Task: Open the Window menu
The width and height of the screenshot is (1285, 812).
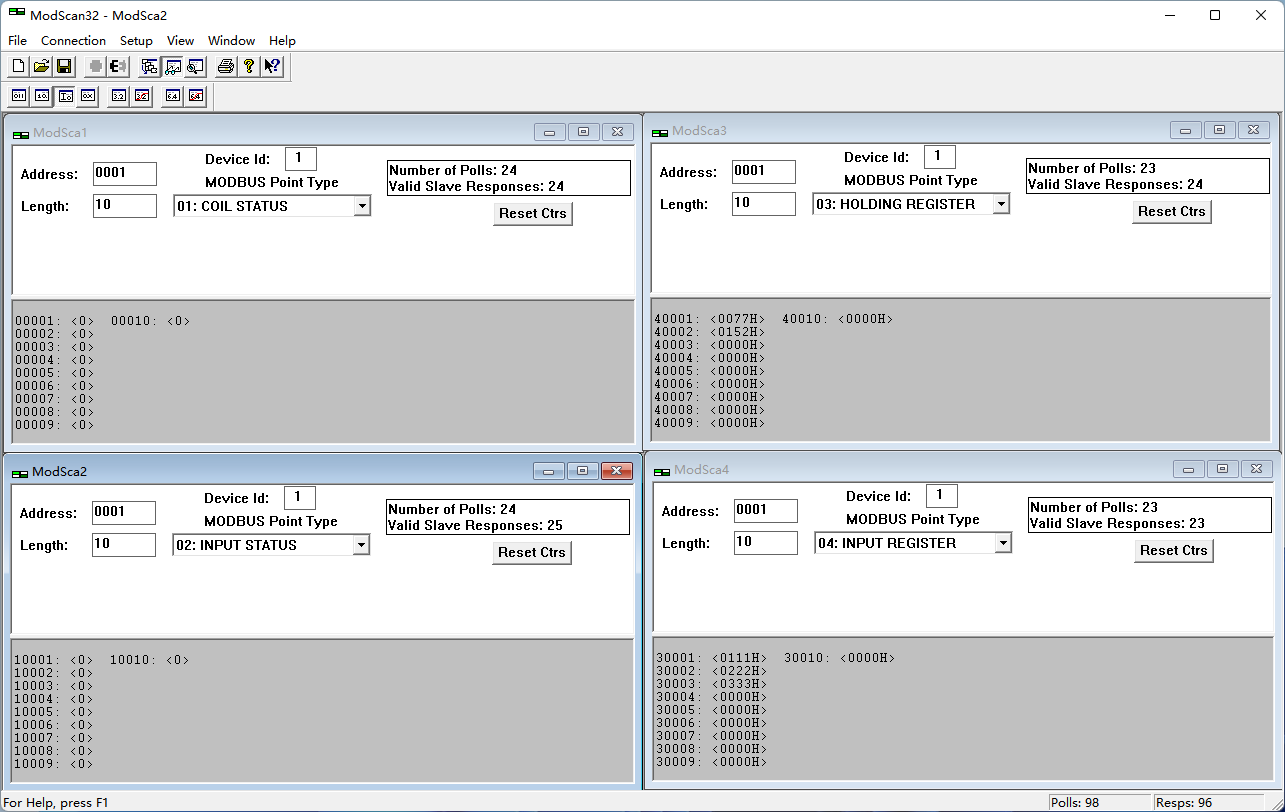Action: [231, 41]
